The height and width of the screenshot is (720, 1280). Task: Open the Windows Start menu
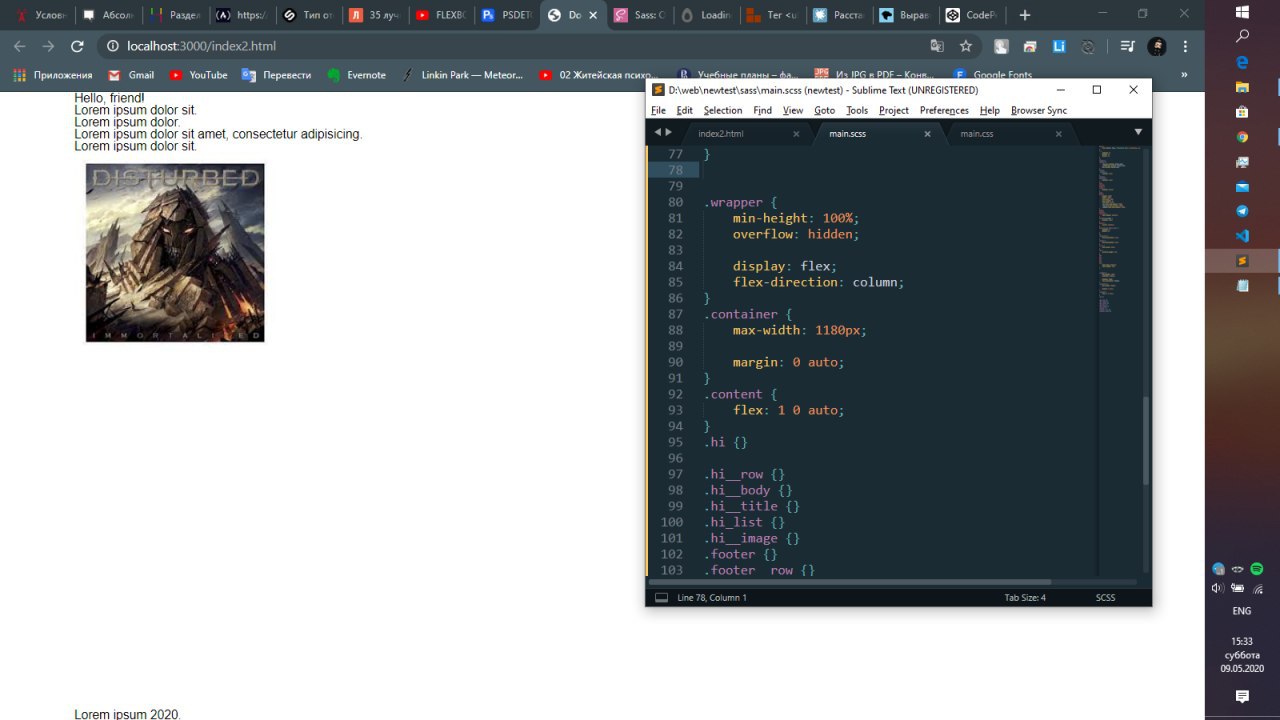tap(1242, 12)
